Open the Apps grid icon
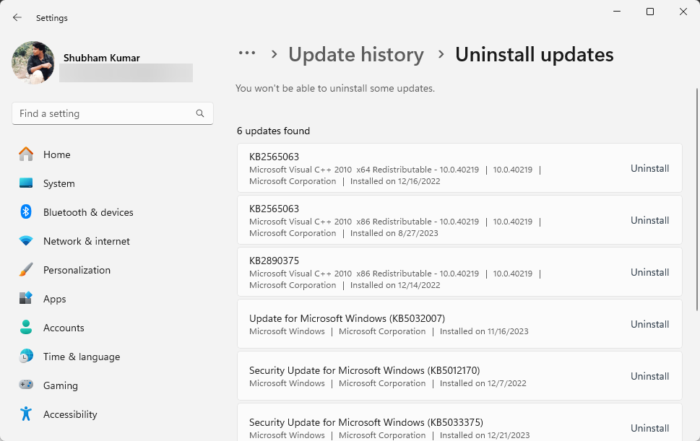 [x=26, y=299]
